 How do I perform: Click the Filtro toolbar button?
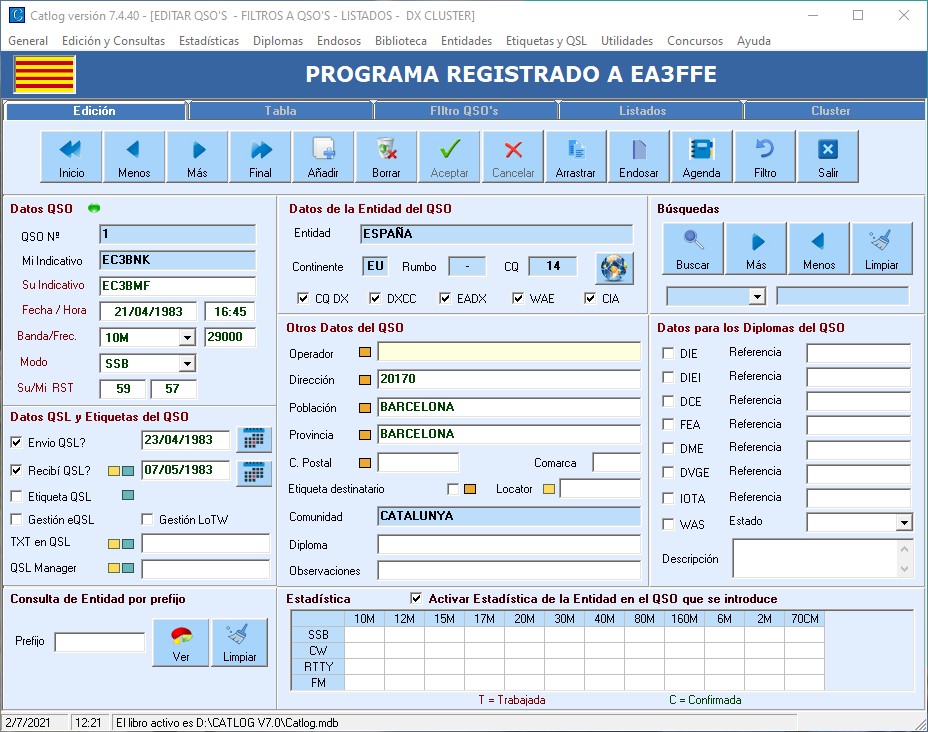pos(765,157)
